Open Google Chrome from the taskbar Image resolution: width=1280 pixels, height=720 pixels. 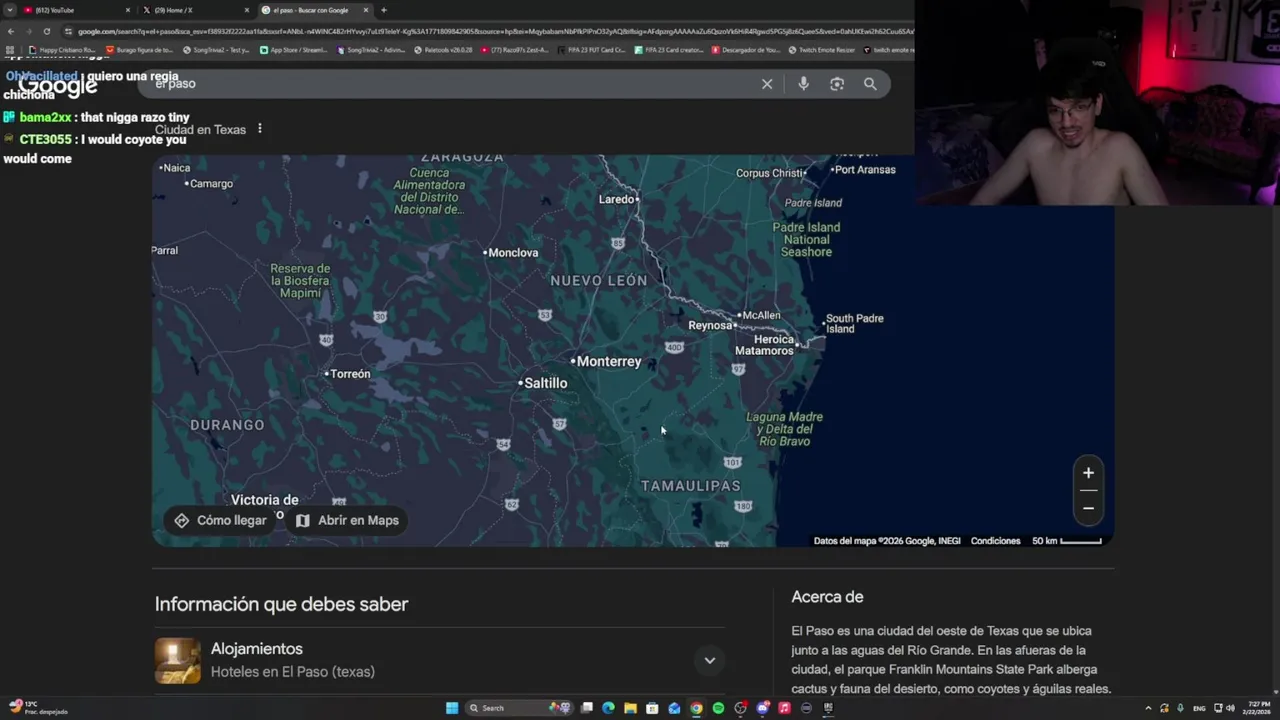tap(696, 708)
